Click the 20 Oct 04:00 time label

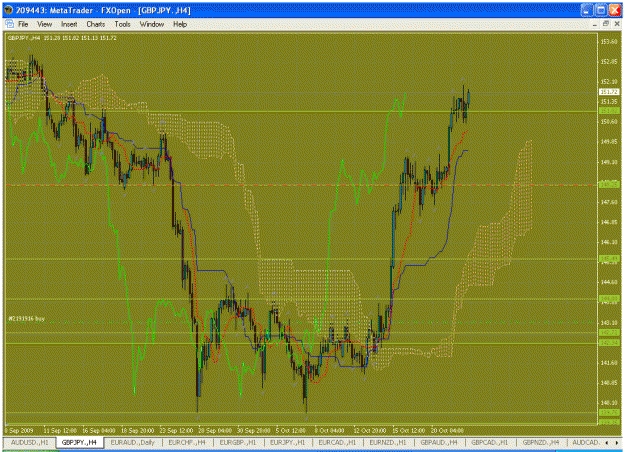click(x=447, y=431)
